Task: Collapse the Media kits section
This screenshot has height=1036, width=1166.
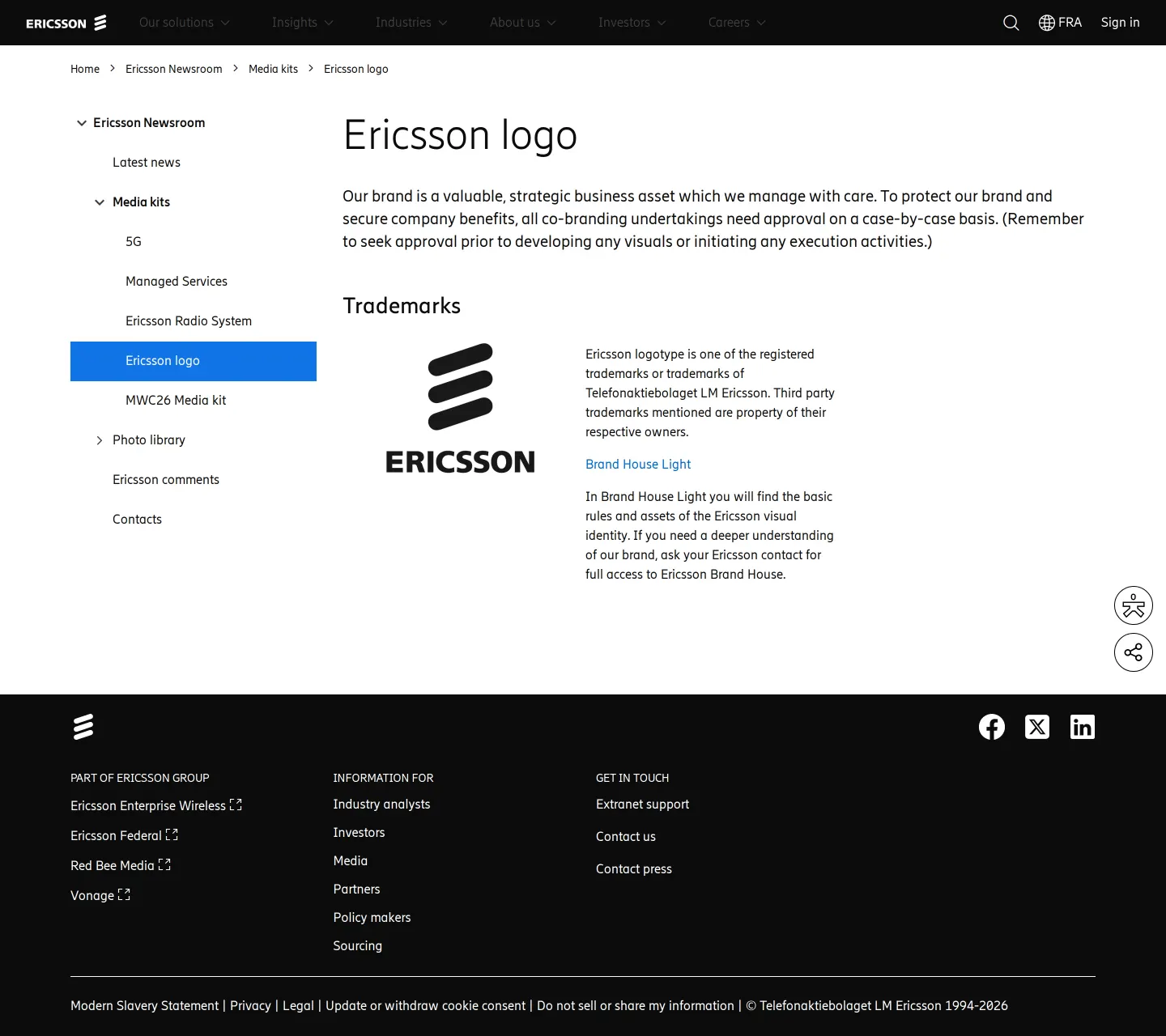Action: (x=100, y=202)
